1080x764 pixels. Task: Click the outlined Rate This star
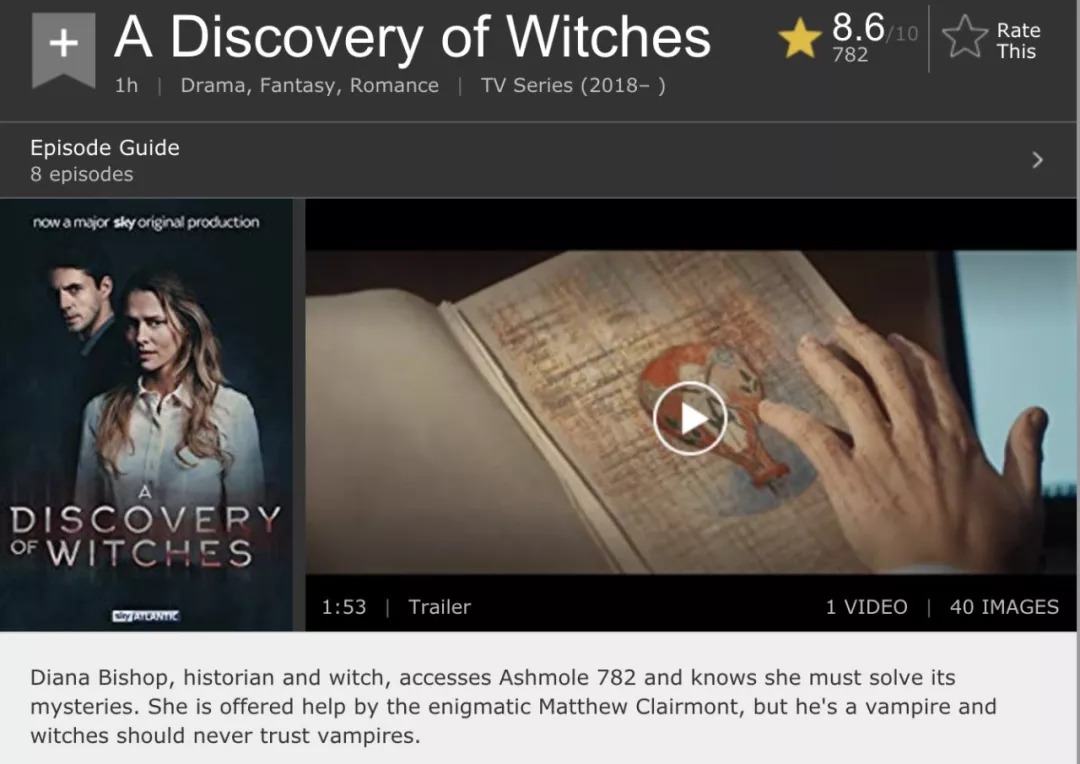pyautogui.click(x=964, y=37)
